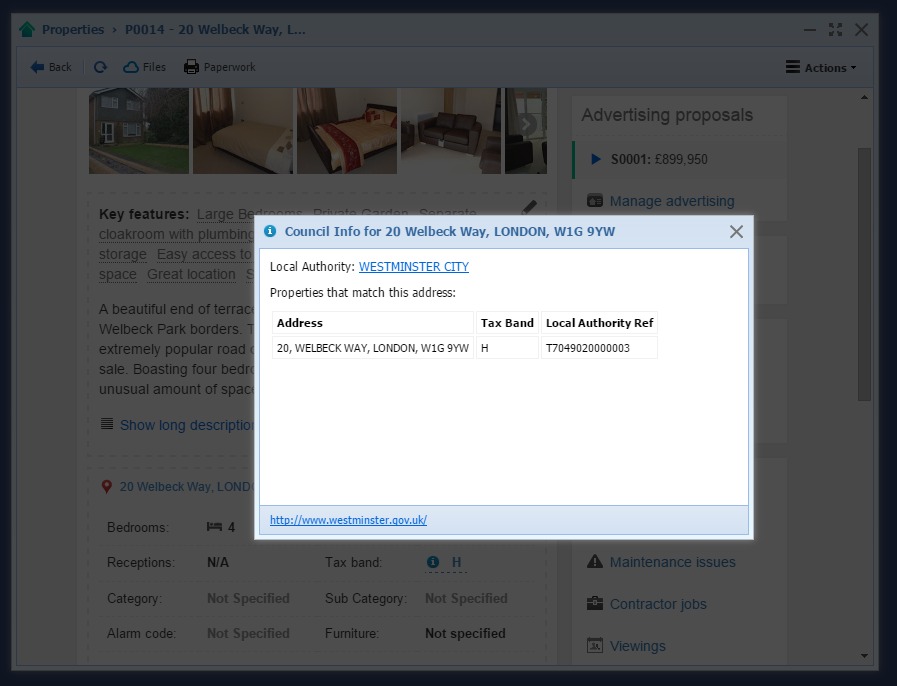897x686 pixels.
Task: Select Maintenance issues in sidebar
Action: click(x=671, y=562)
